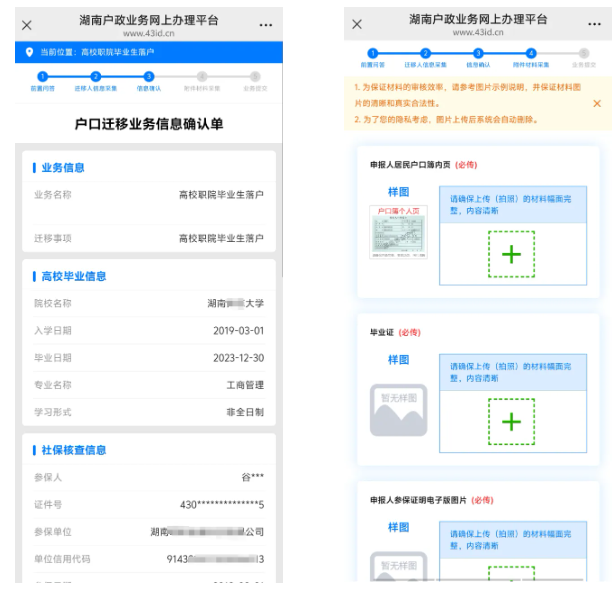Viewport: 614px width, 594px height.
Task: Select step 3 信息确认 on left screen
Action: [x=149, y=76]
